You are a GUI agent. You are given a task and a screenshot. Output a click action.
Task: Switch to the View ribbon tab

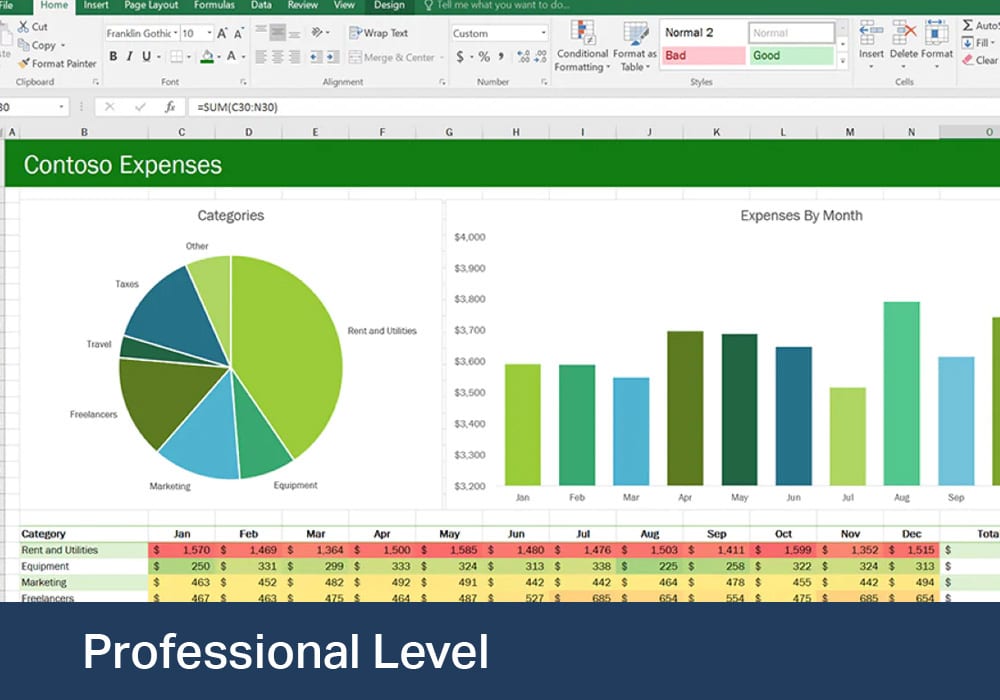pos(344,5)
